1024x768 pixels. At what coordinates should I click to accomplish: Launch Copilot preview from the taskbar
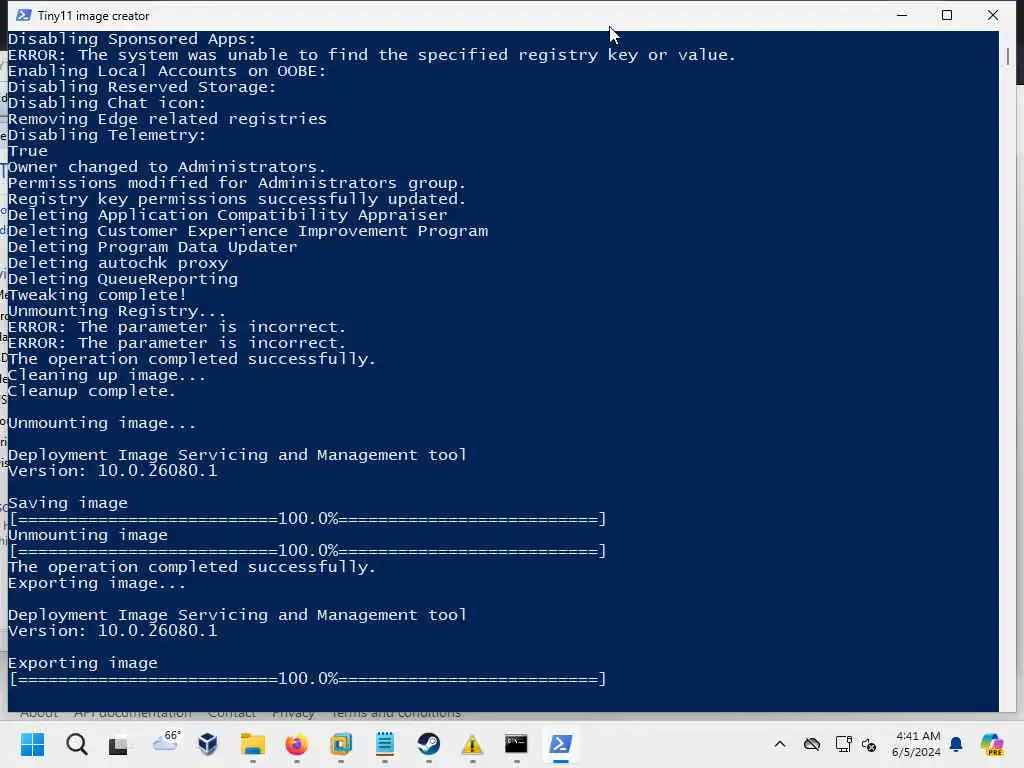[992, 744]
